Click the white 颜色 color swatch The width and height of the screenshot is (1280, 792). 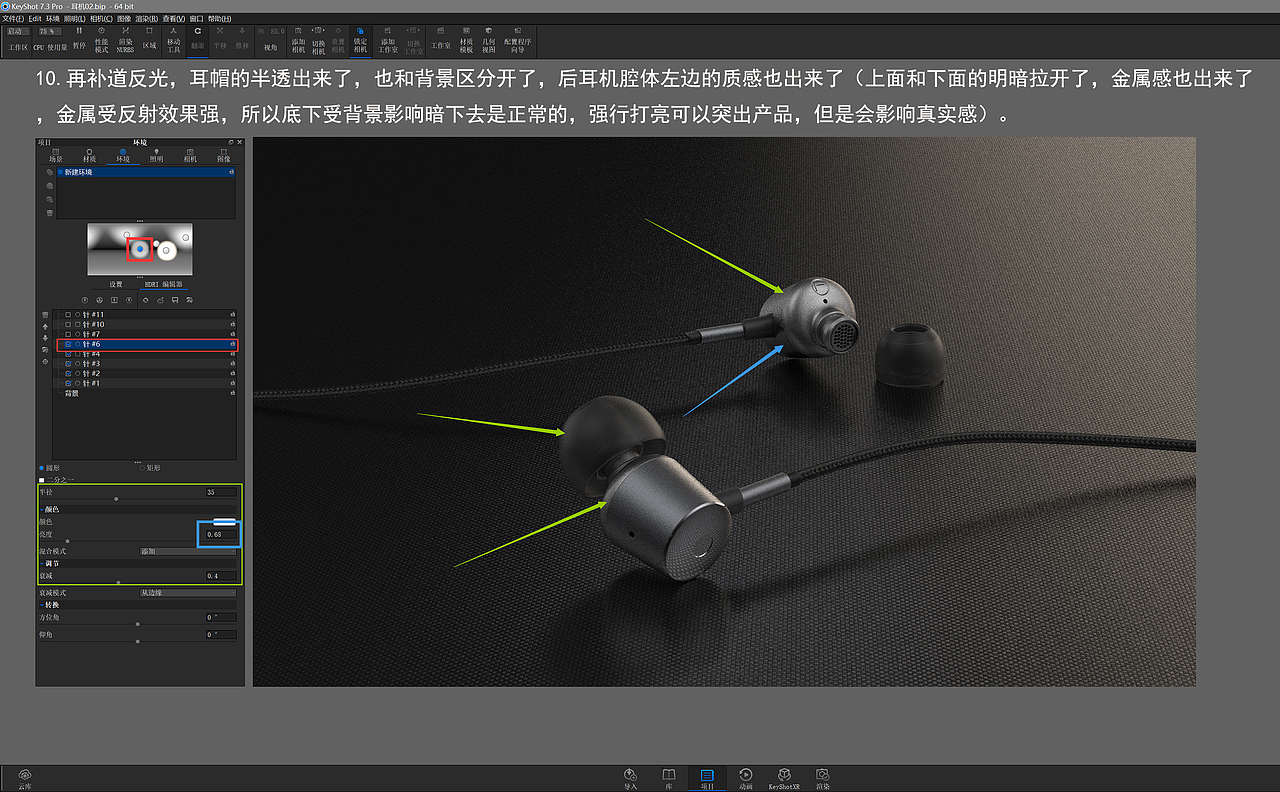pos(225,522)
